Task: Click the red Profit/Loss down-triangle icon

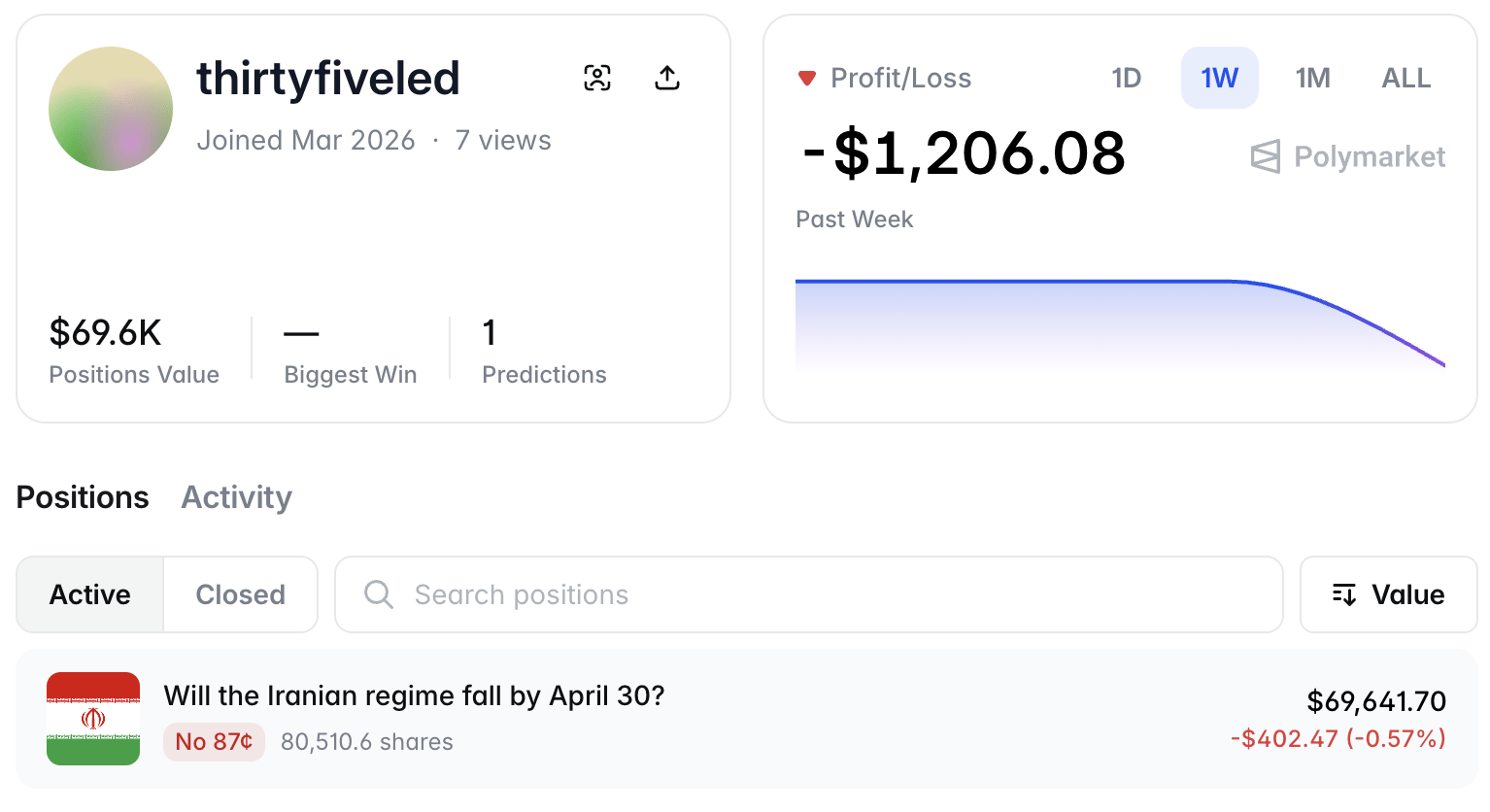Action: point(806,78)
